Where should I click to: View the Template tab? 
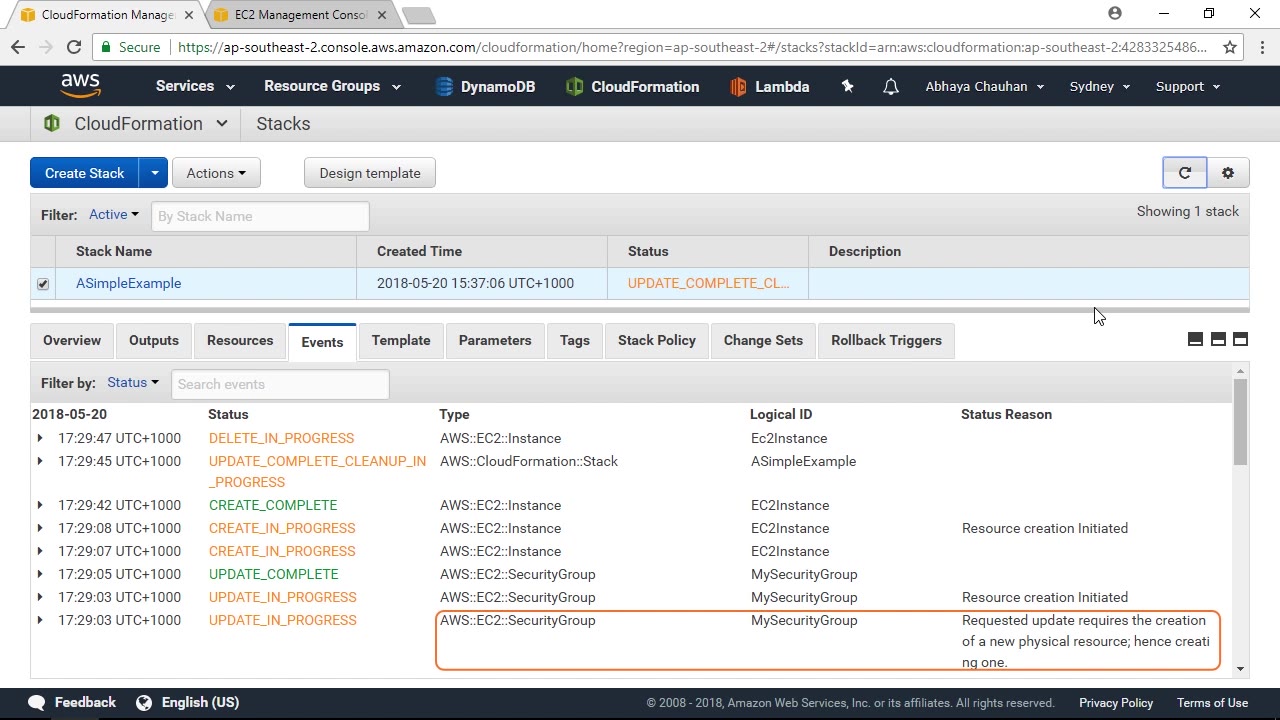coord(401,341)
